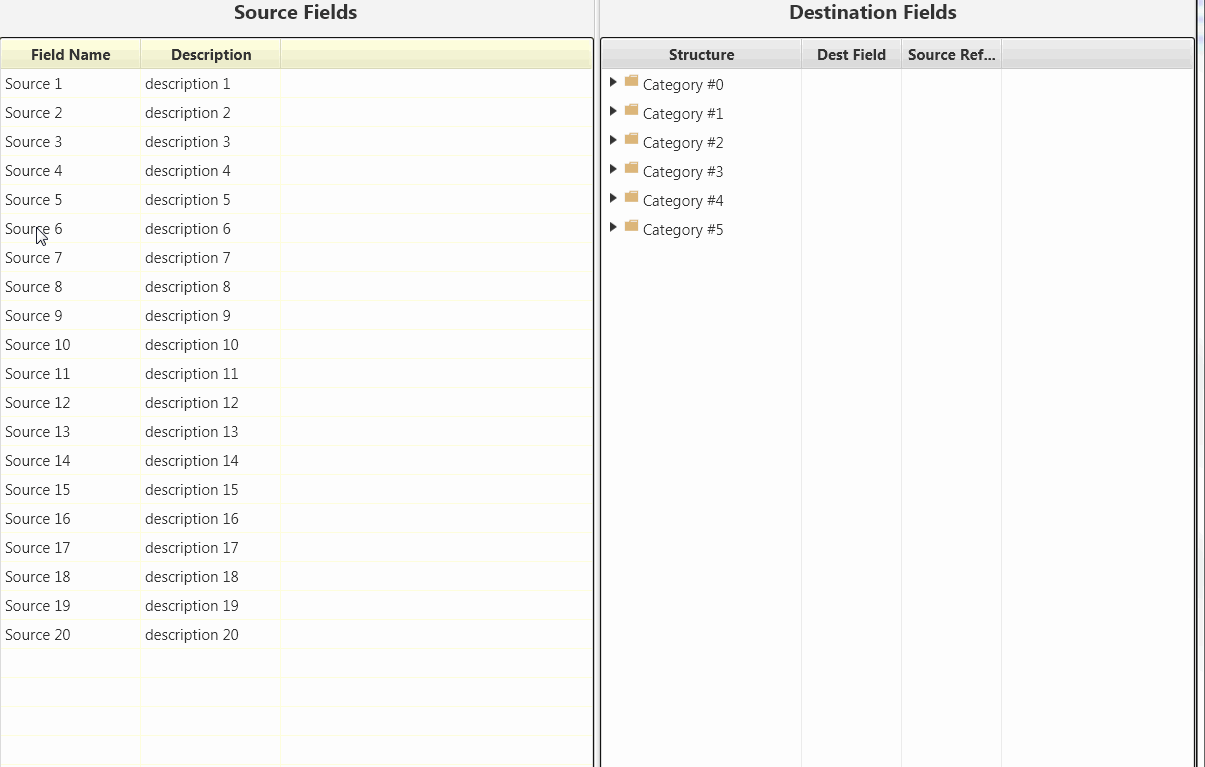Select the Source 12 field row
This screenshot has width=1205, height=767.
click(38, 403)
